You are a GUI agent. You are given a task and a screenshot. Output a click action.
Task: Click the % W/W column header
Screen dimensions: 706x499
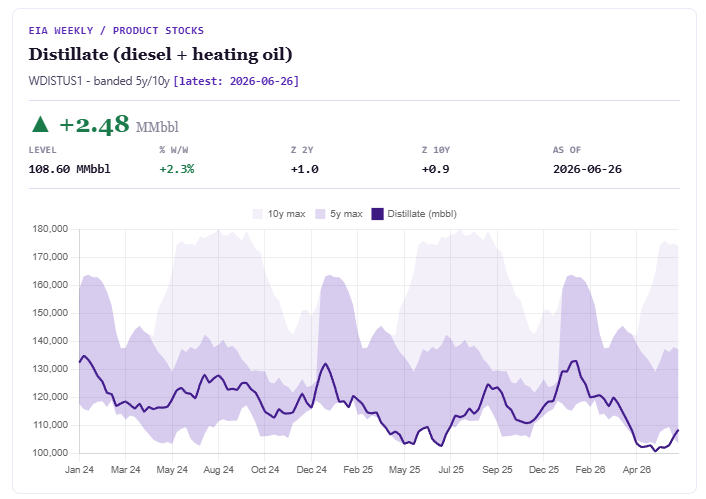click(x=174, y=150)
